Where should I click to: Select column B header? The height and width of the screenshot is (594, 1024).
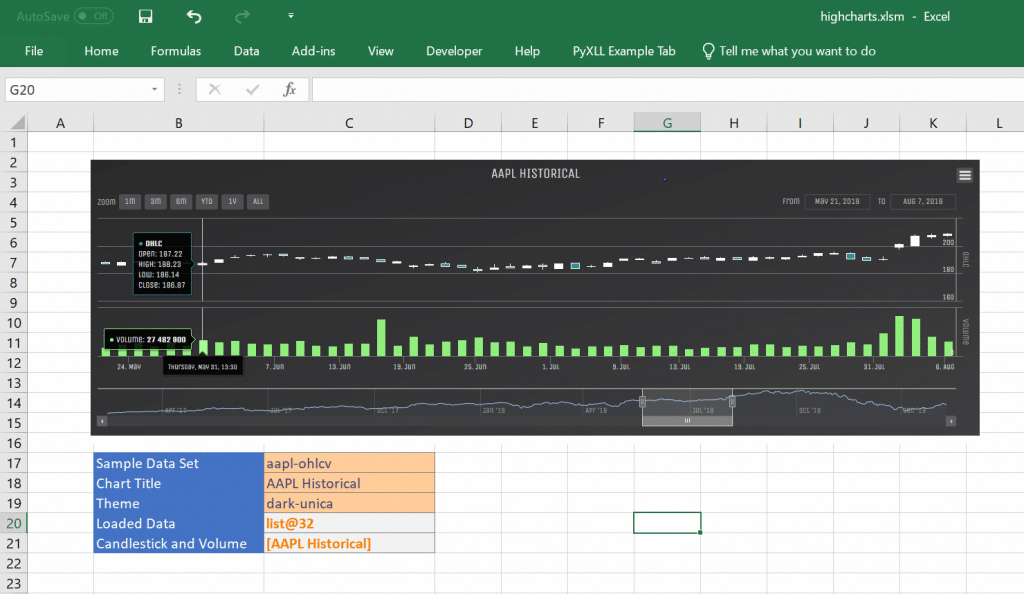click(178, 123)
